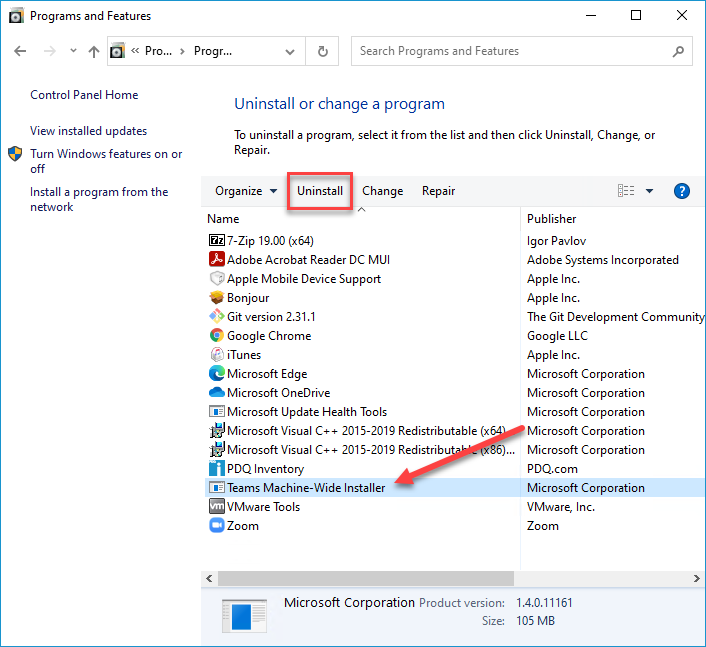706x647 pixels.
Task: Click the PDQ Inventory icon
Action: 217,468
